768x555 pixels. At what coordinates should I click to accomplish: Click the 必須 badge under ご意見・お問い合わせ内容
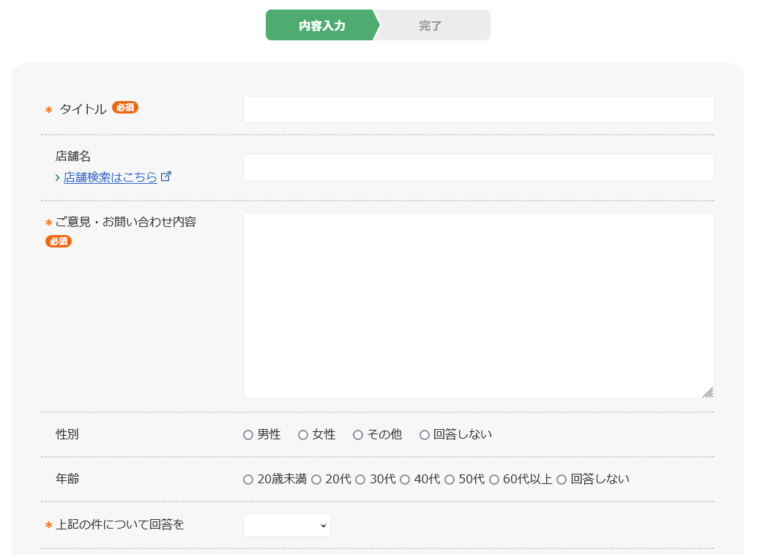coord(59,241)
